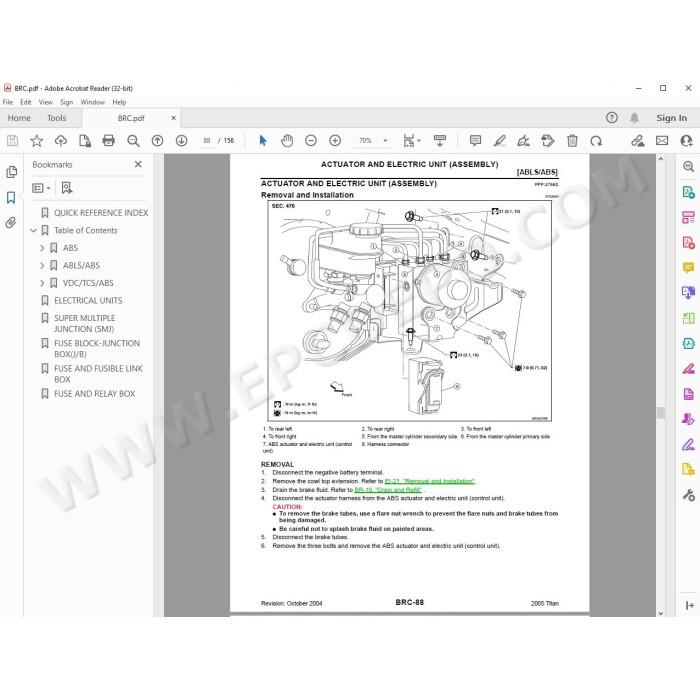Open the Find text magnifier icon
The width and height of the screenshot is (700, 700).
133,141
